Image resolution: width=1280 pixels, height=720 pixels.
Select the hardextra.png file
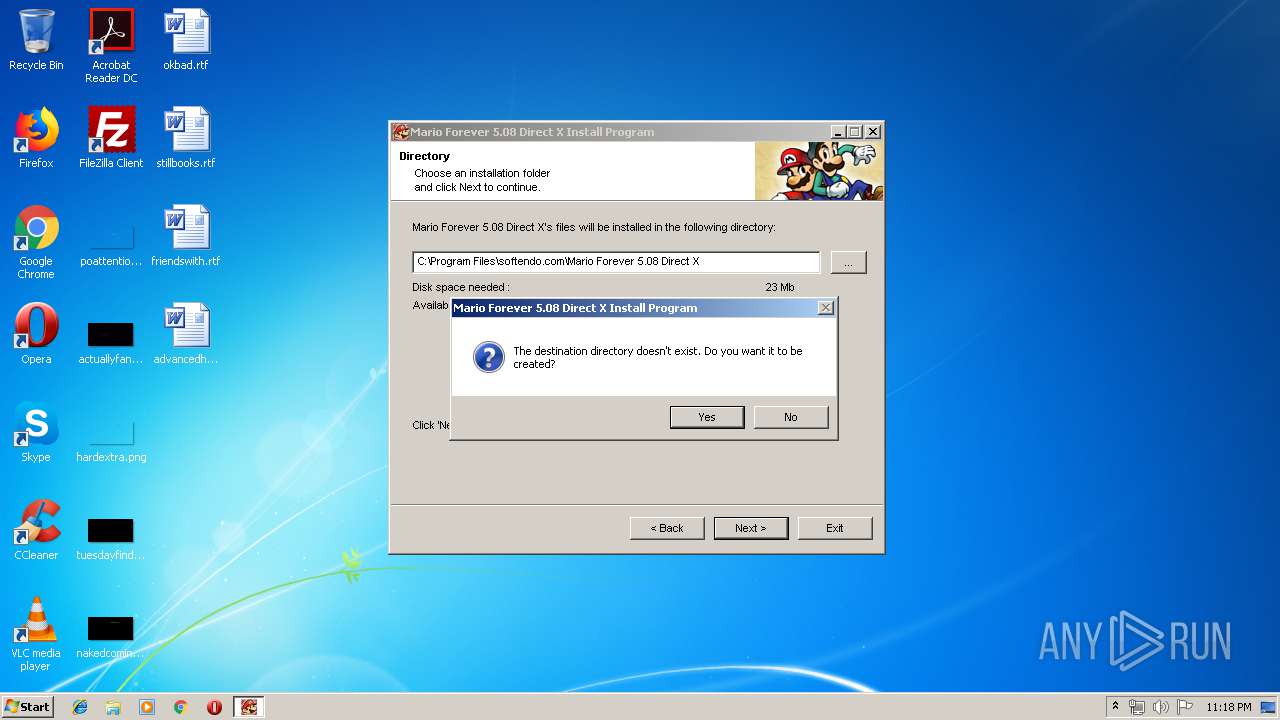click(x=111, y=440)
